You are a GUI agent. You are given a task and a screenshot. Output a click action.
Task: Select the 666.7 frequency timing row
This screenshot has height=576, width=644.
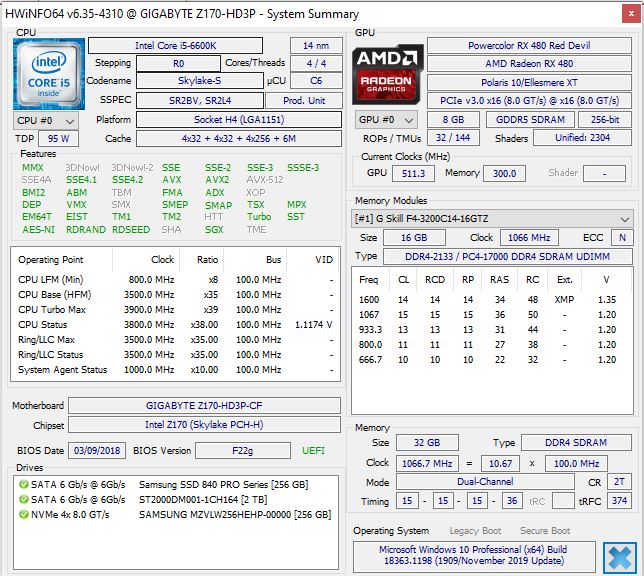pyautogui.click(x=492, y=359)
